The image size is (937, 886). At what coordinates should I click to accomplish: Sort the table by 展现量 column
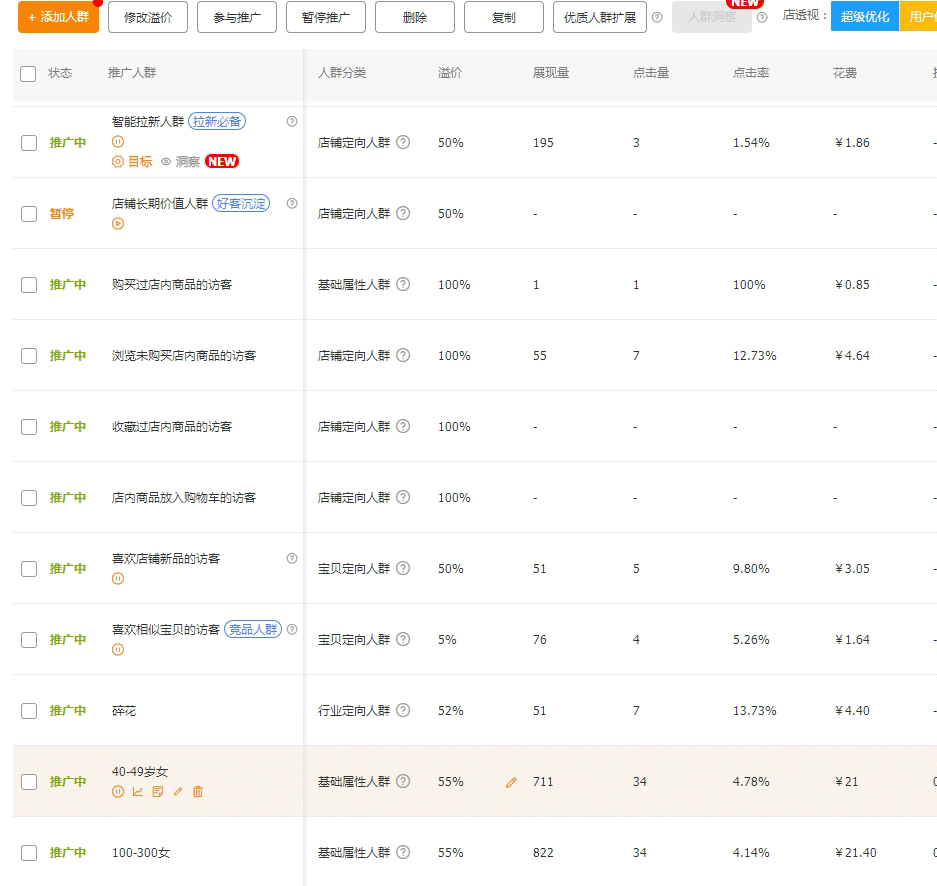pos(550,73)
